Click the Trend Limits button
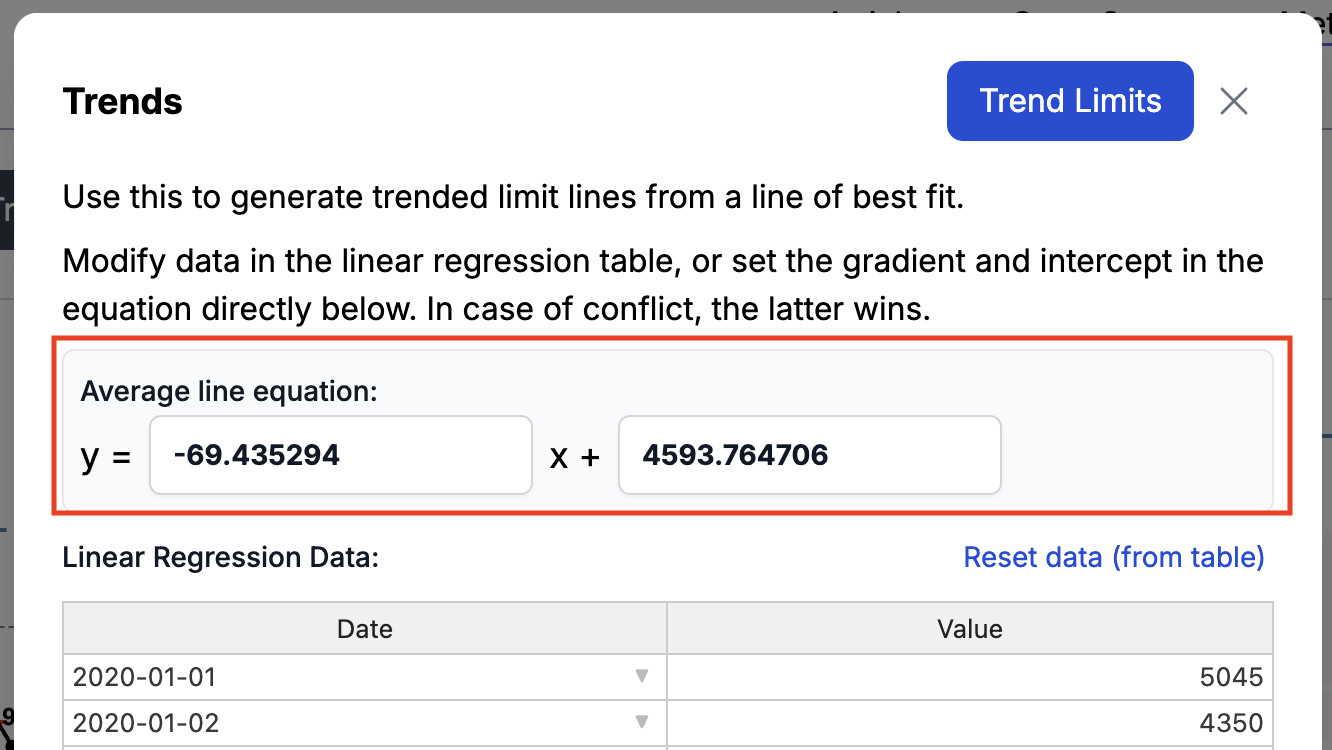 (1070, 101)
